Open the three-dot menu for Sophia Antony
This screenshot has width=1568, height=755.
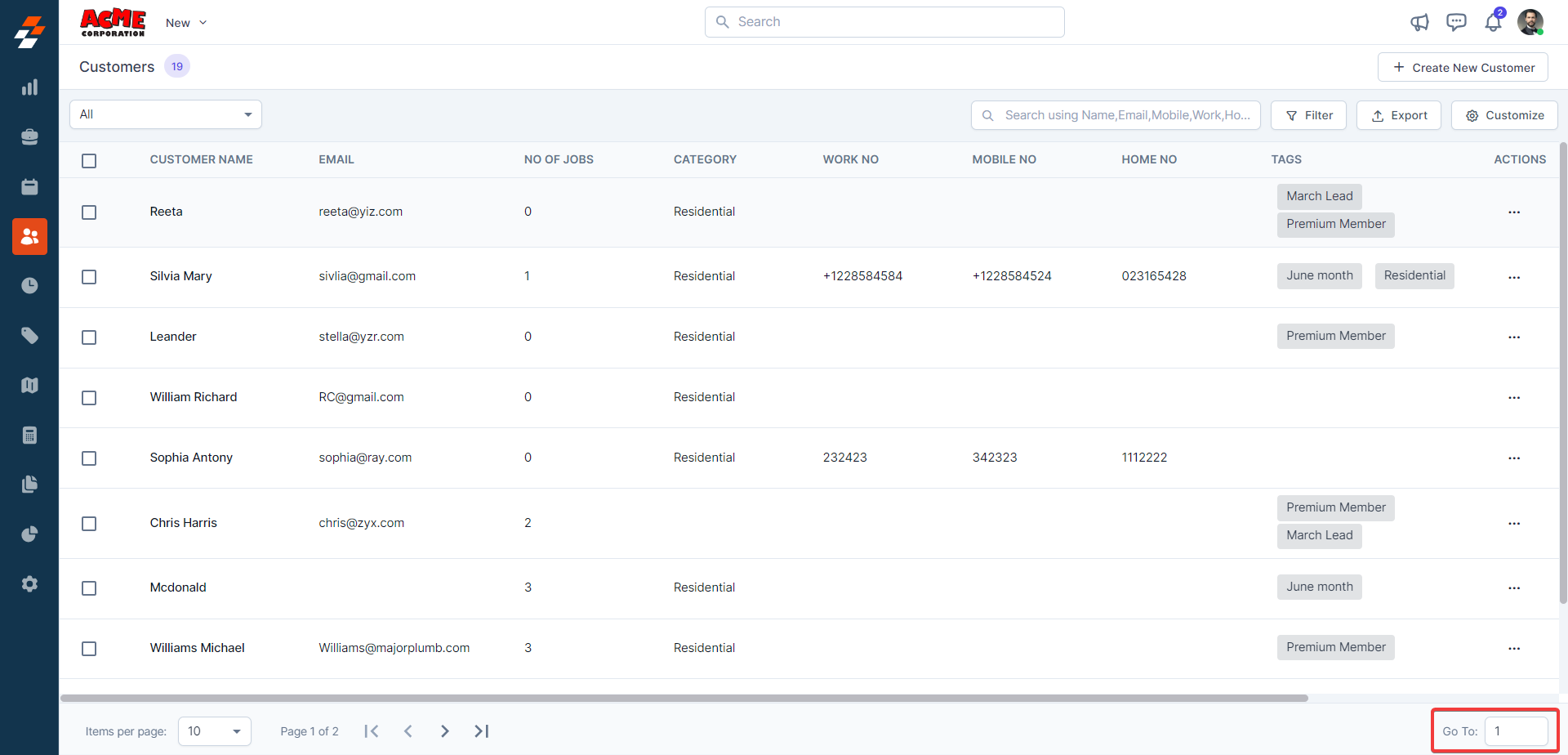pyautogui.click(x=1513, y=458)
